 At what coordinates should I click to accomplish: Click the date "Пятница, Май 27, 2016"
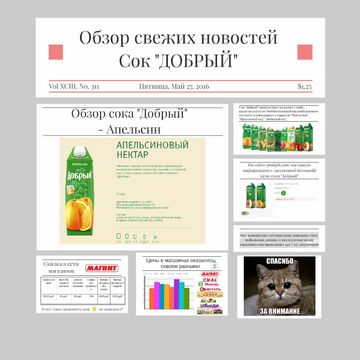[x=174, y=86]
